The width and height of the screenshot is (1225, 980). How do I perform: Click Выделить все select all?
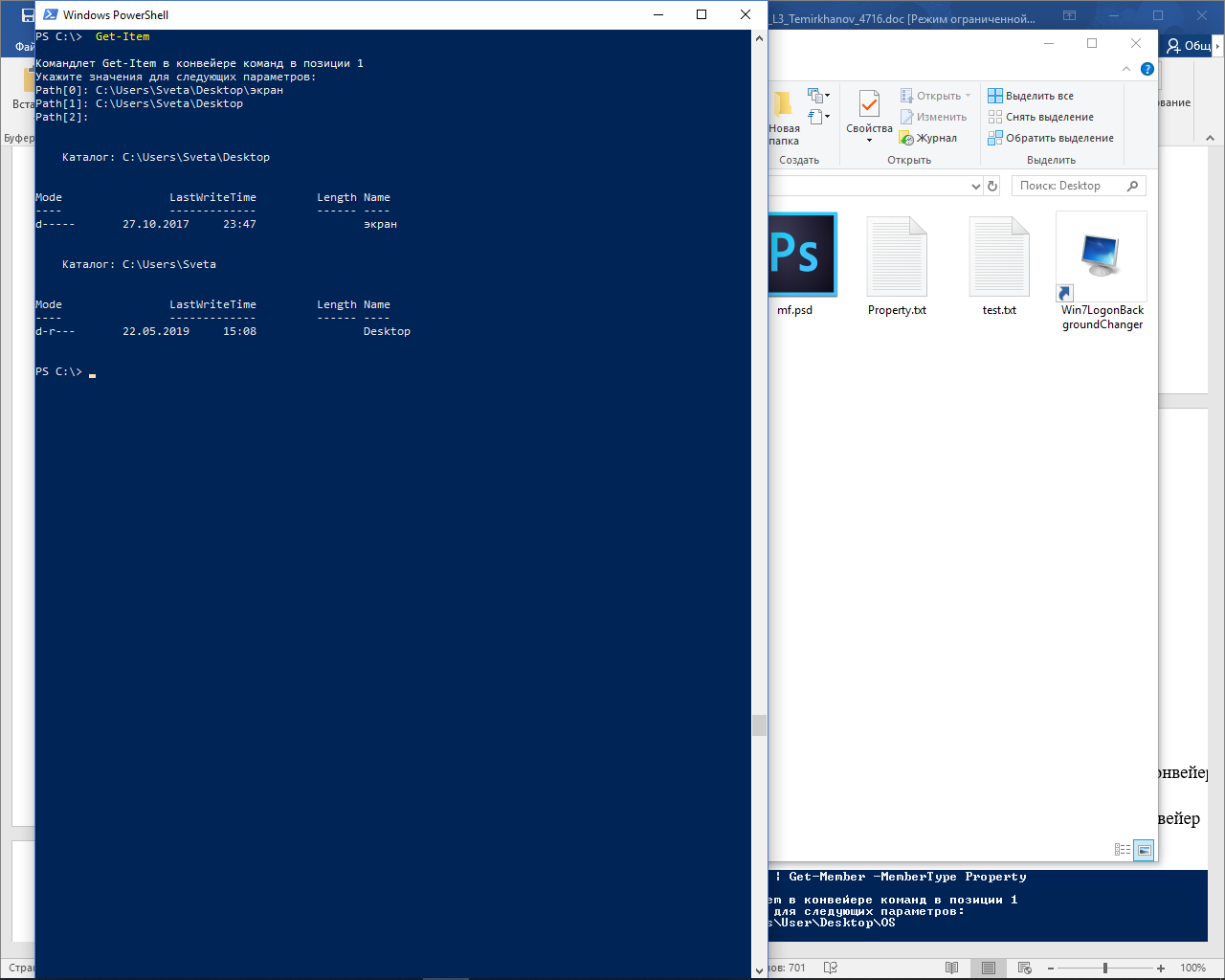(1031, 96)
